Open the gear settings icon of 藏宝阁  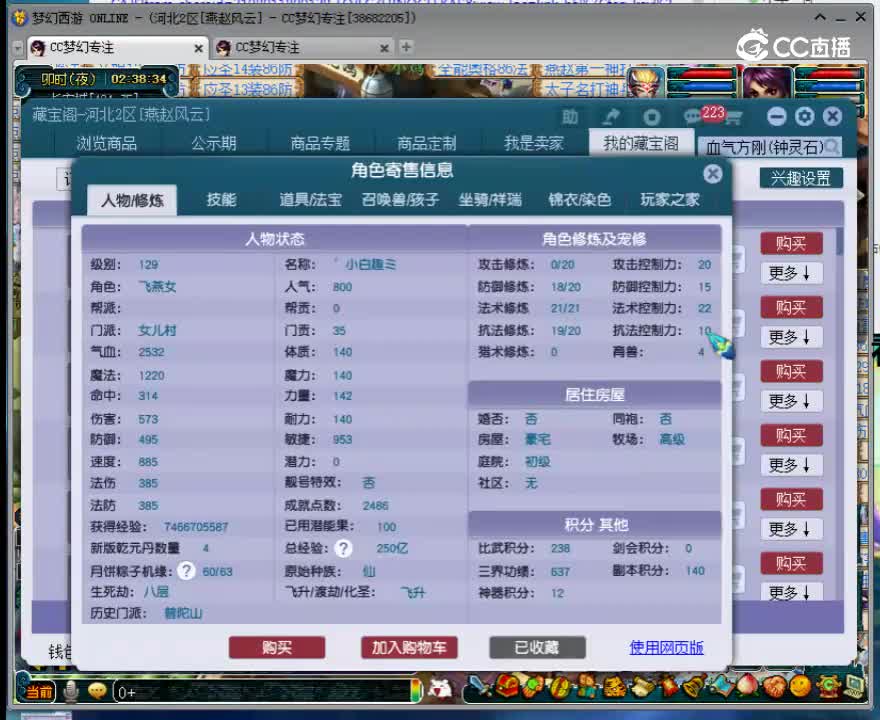[805, 116]
